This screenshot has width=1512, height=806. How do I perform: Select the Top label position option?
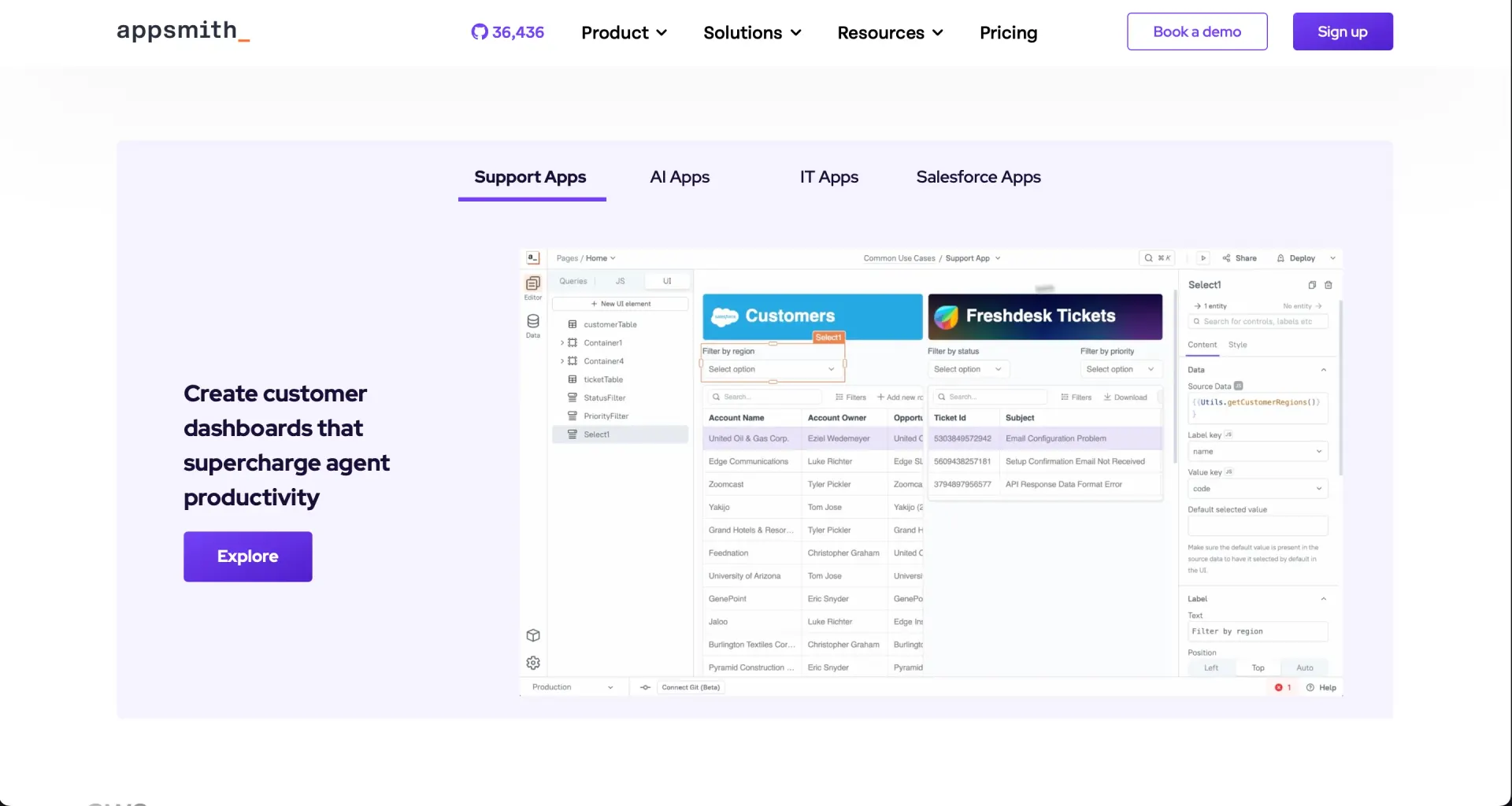tap(1258, 667)
